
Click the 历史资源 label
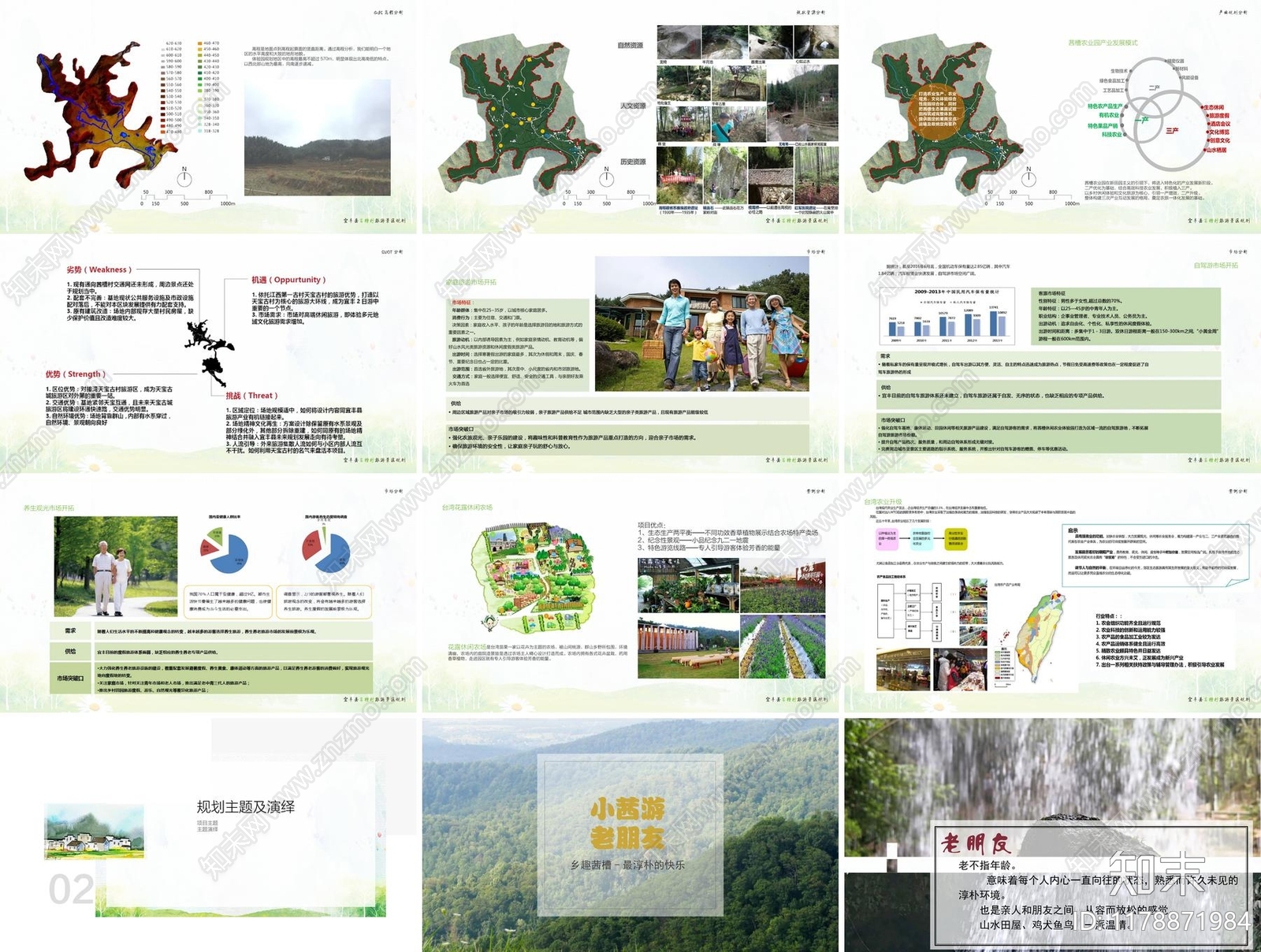tap(632, 162)
